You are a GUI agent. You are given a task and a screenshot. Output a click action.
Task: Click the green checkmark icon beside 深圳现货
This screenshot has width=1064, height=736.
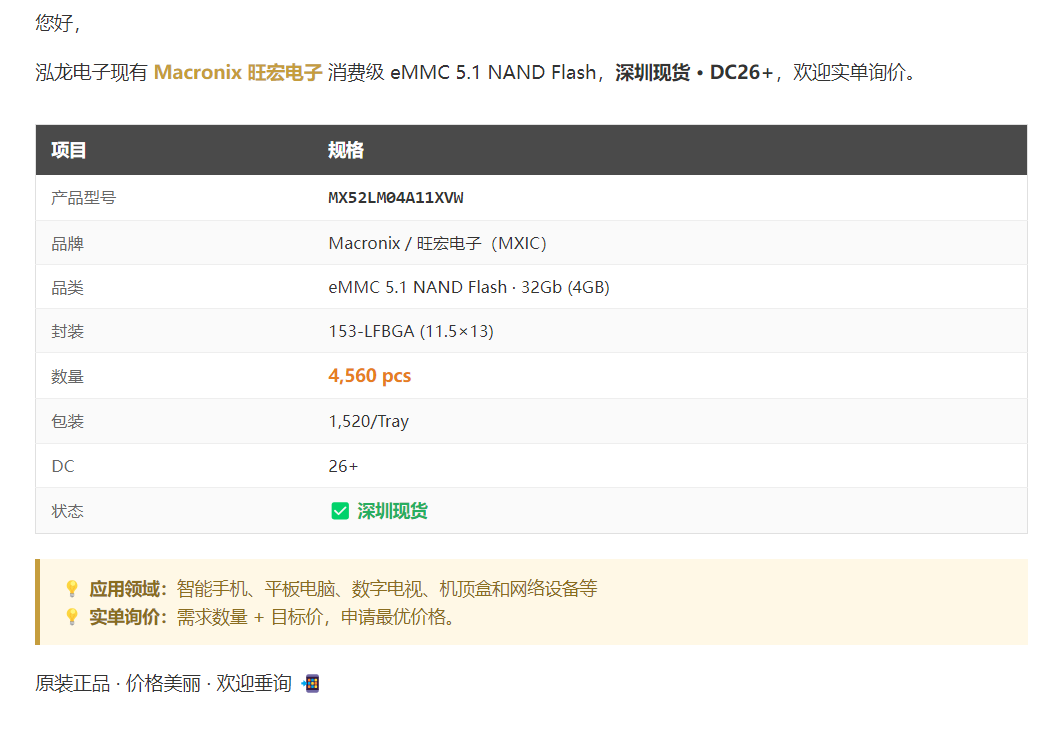point(340,511)
